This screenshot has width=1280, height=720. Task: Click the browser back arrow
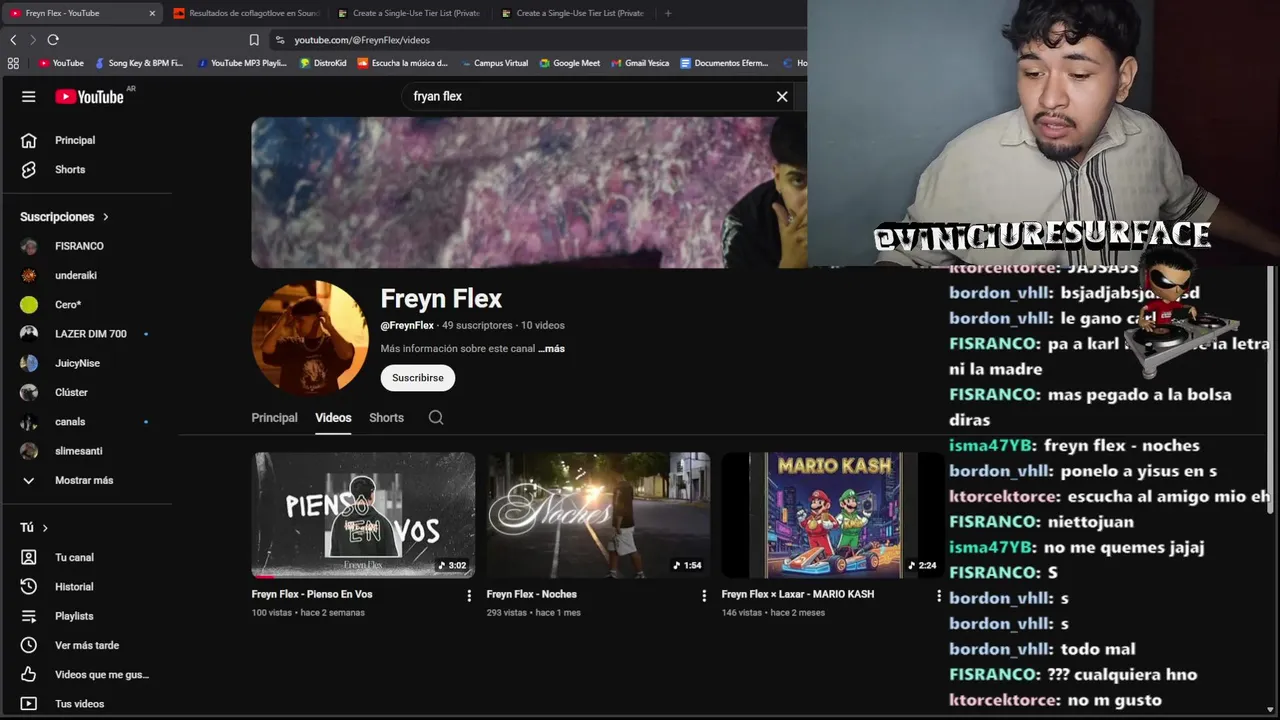pos(13,40)
